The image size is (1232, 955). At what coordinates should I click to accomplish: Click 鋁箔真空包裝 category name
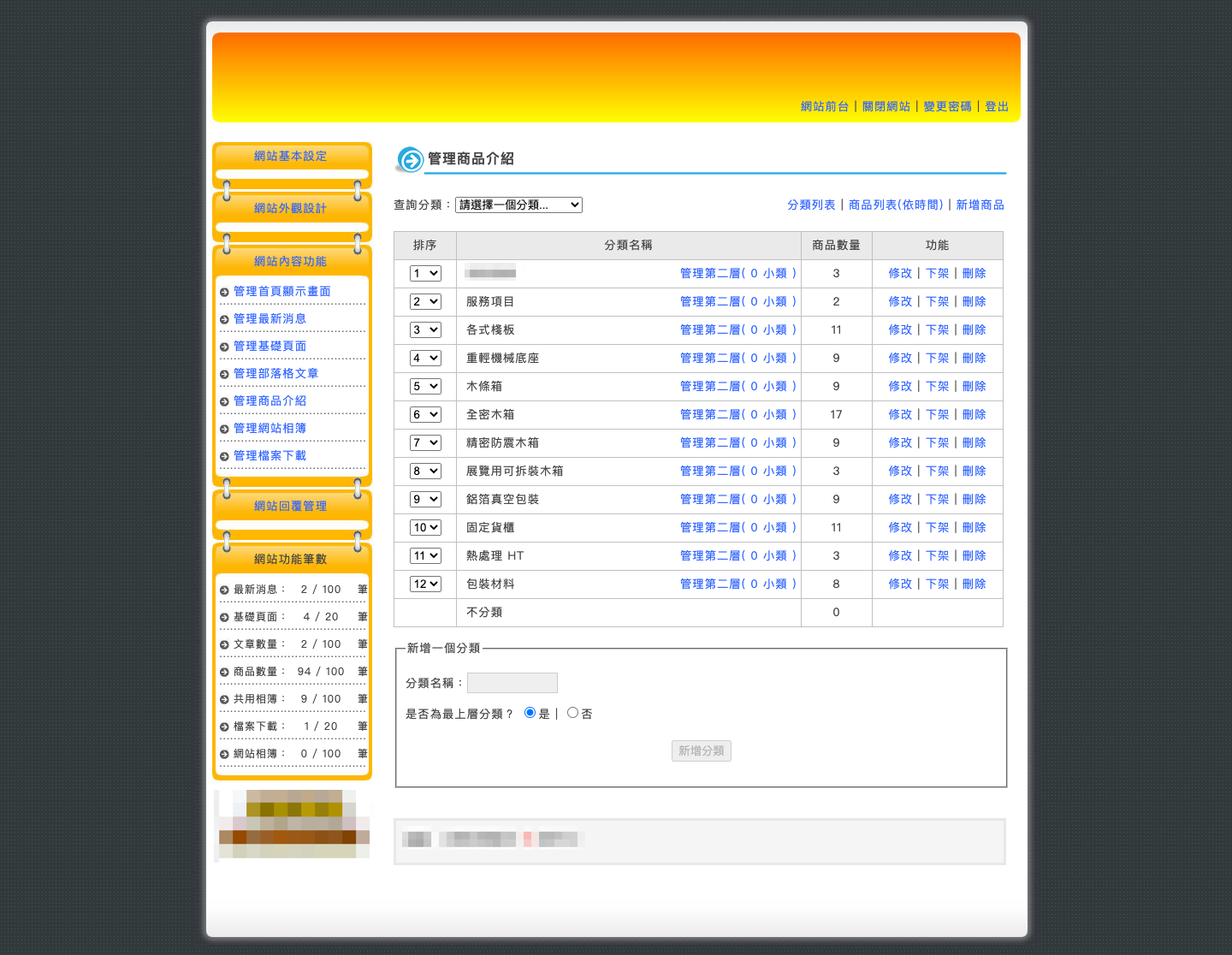503,499
